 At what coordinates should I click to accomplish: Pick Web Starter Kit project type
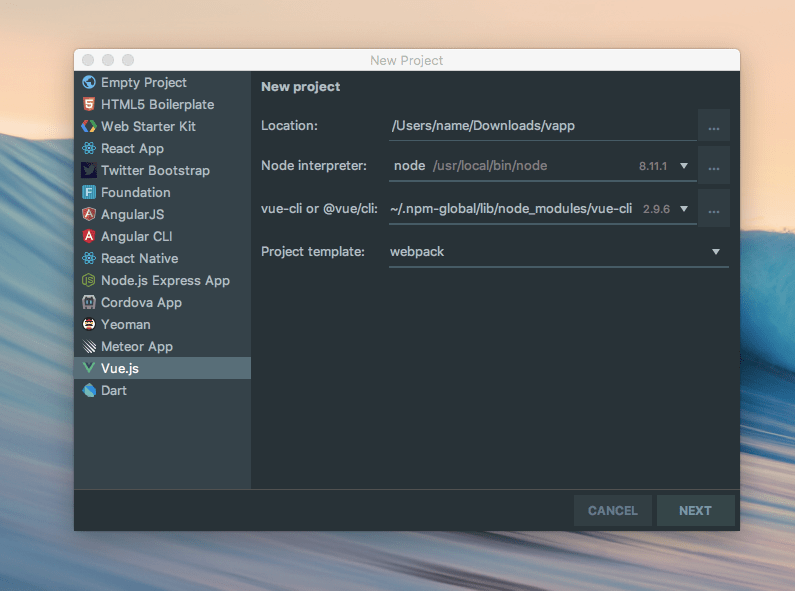tap(162, 126)
